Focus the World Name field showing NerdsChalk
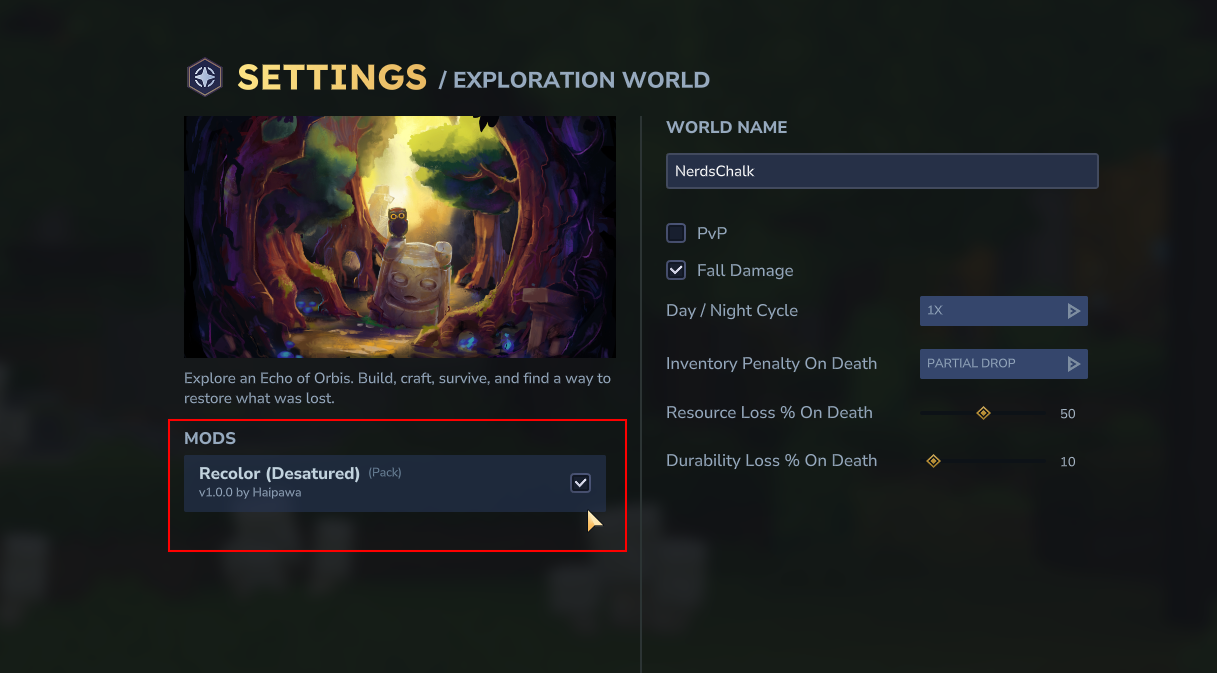The height and width of the screenshot is (673, 1217). tap(882, 171)
